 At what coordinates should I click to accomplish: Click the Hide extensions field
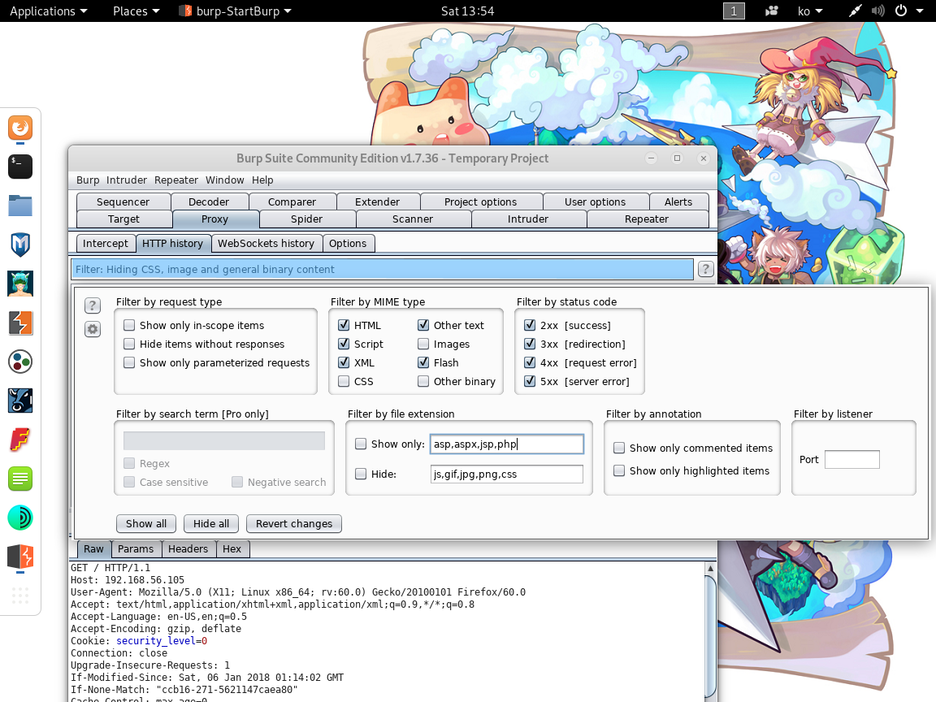[x=507, y=474]
